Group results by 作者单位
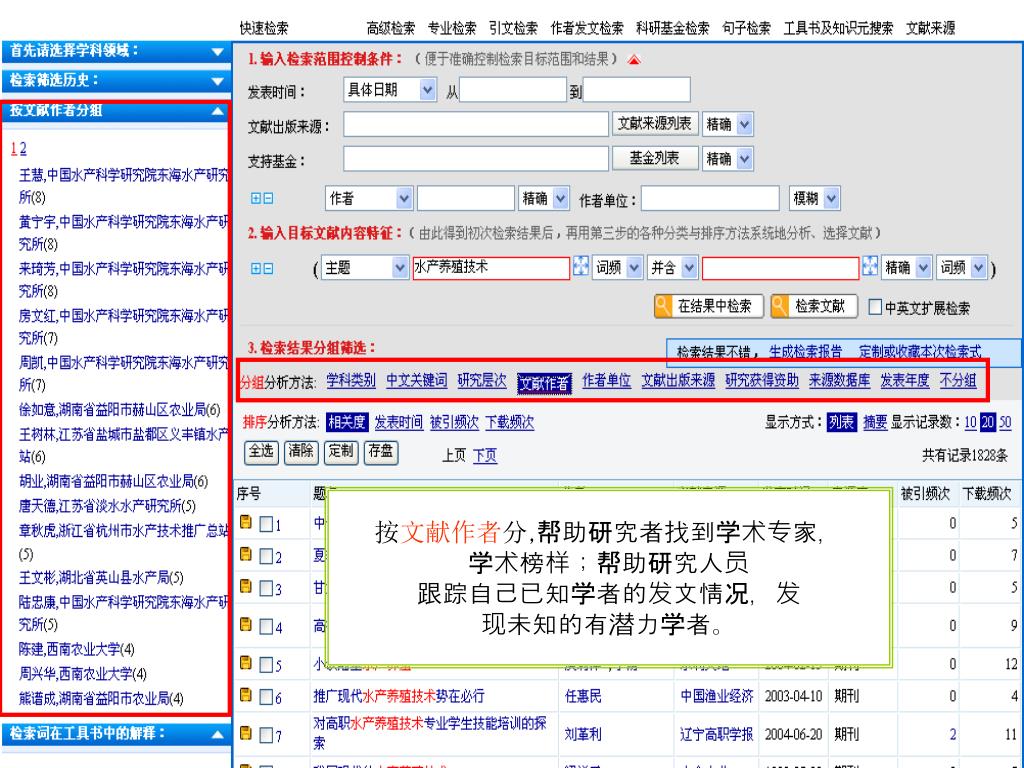The width and height of the screenshot is (1024, 768). 606,381
